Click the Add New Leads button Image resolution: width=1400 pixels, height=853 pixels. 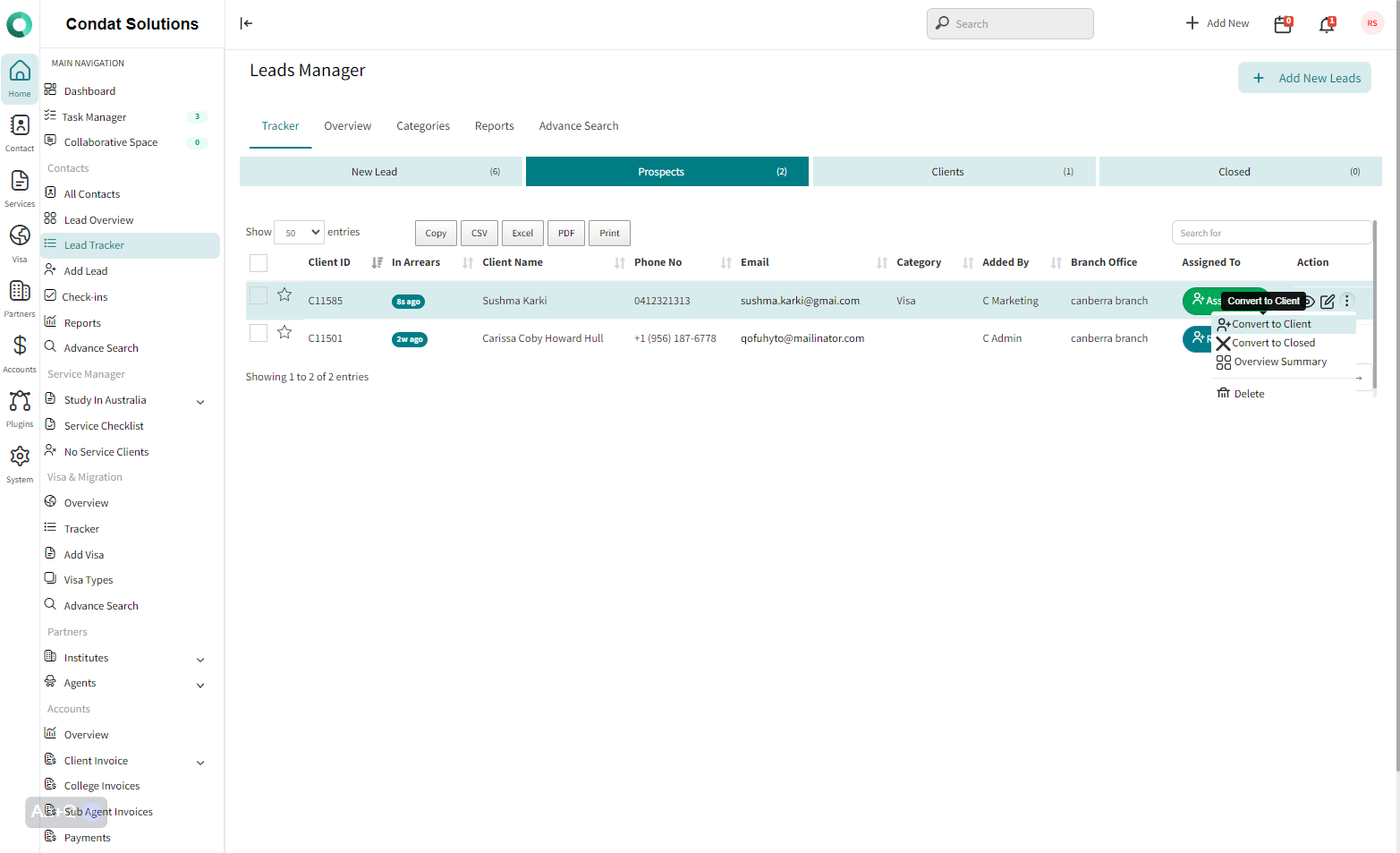pos(1304,78)
